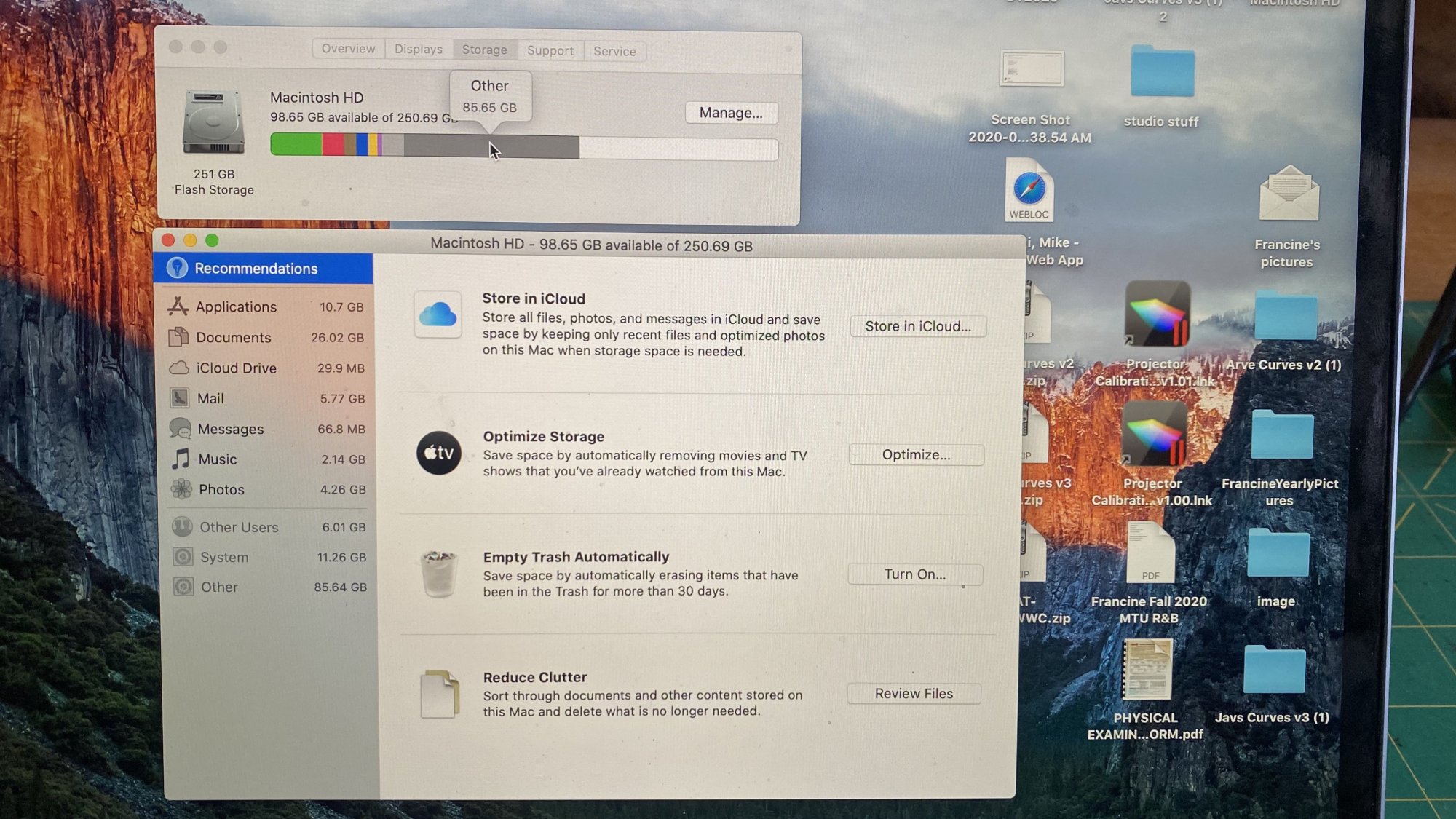Select the Support tab
The height and width of the screenshot is (819, 1456).
550,50
